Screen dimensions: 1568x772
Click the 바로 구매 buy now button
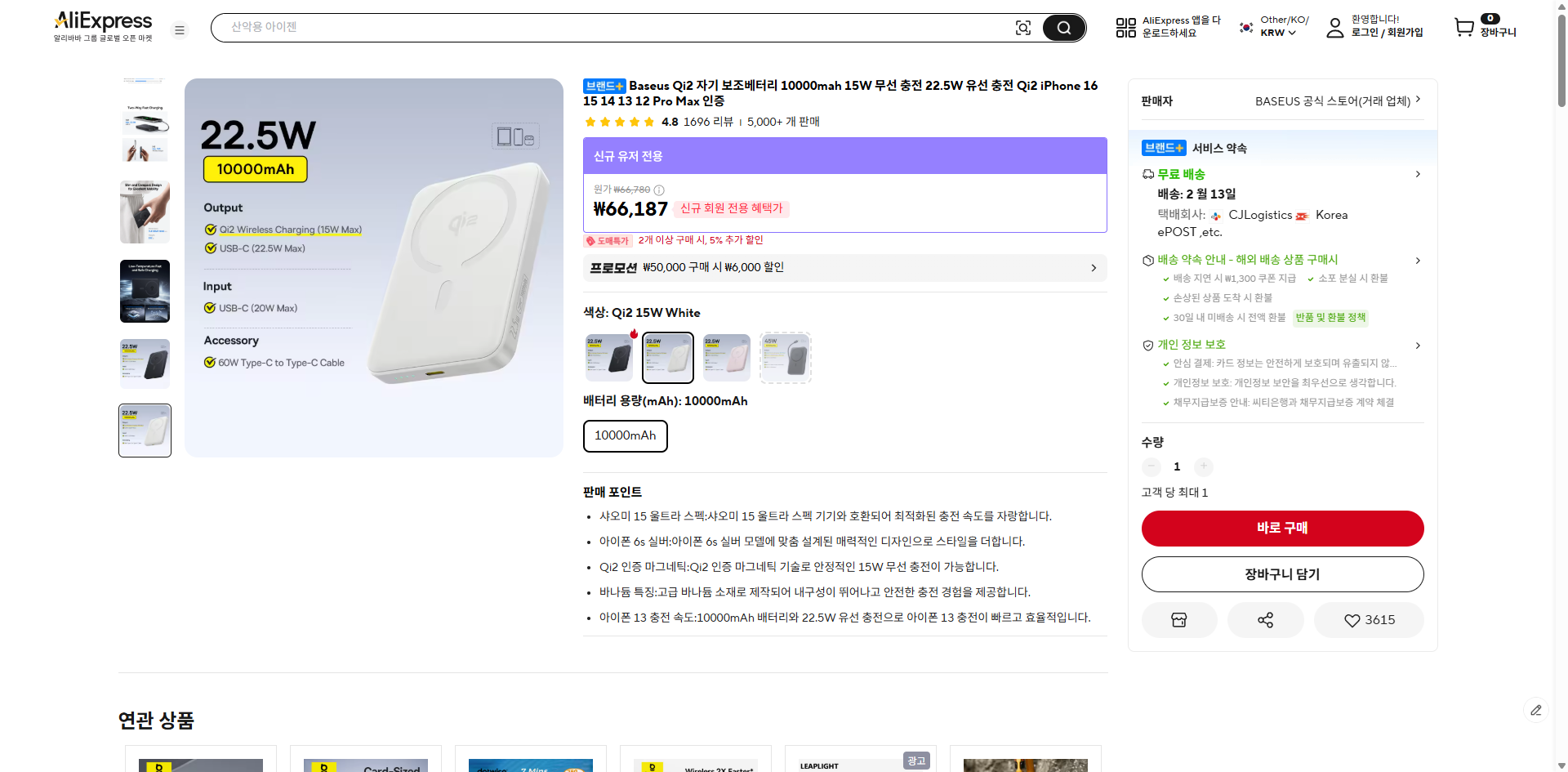coord(1282,529)
